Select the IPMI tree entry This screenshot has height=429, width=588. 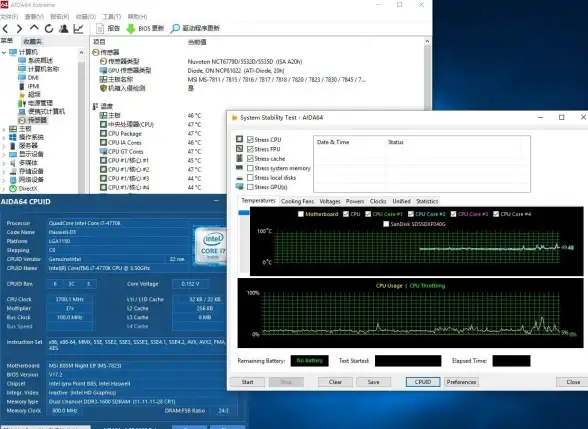tap(29, 86)
